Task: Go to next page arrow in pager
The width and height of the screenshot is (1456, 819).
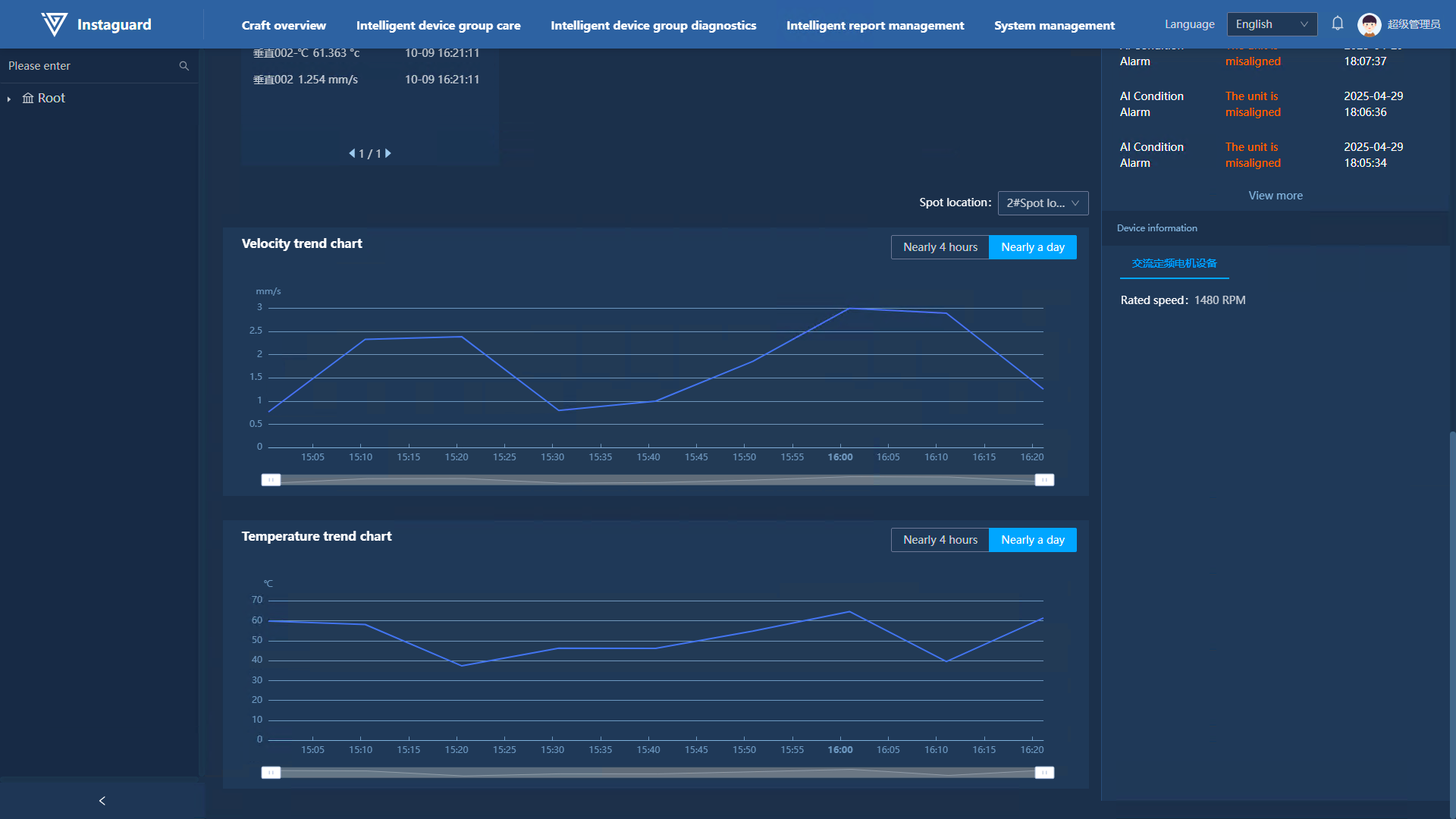Action: pyautogui.click(x=388, y=153)
